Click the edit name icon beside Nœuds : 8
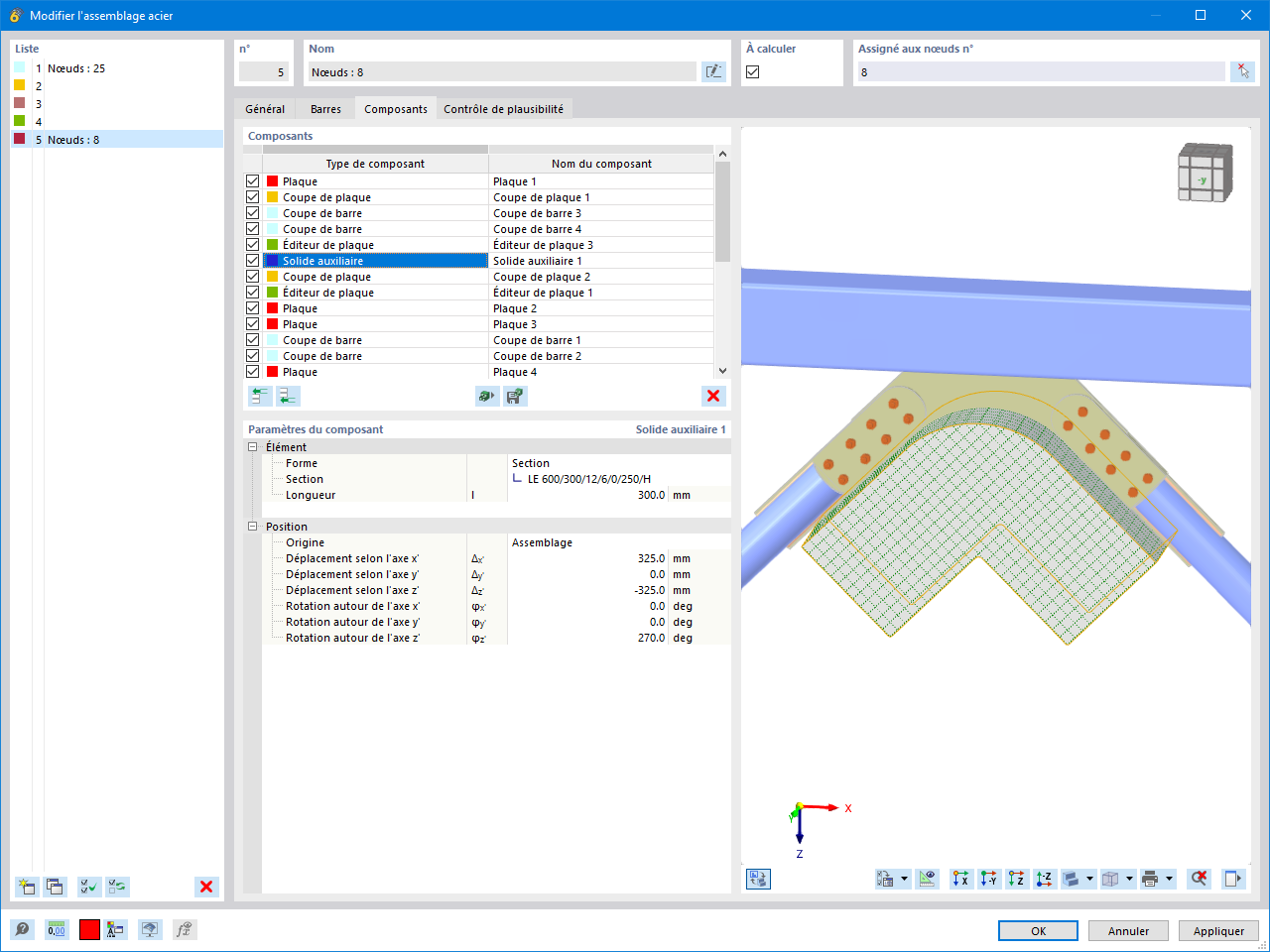Image resolution: width=1270 pixels, height=952 pixels. (713, 71)
